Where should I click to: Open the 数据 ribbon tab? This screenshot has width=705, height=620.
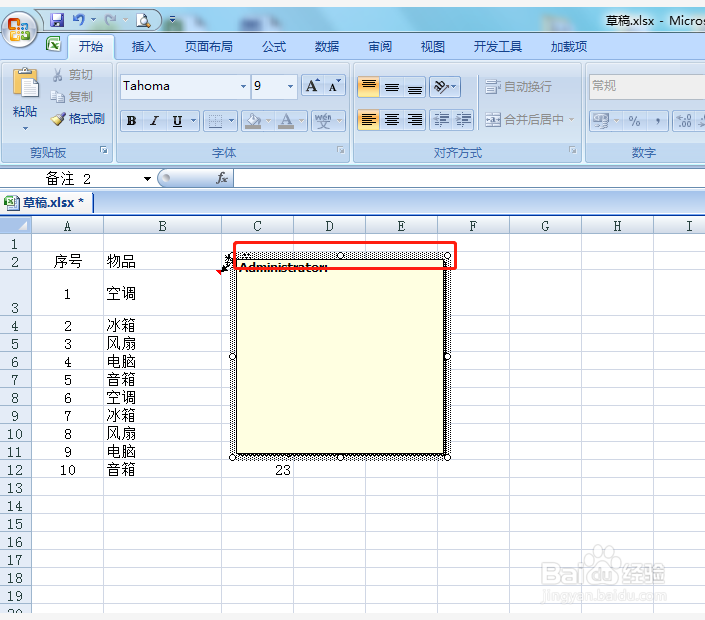click(x=326, y=46)
